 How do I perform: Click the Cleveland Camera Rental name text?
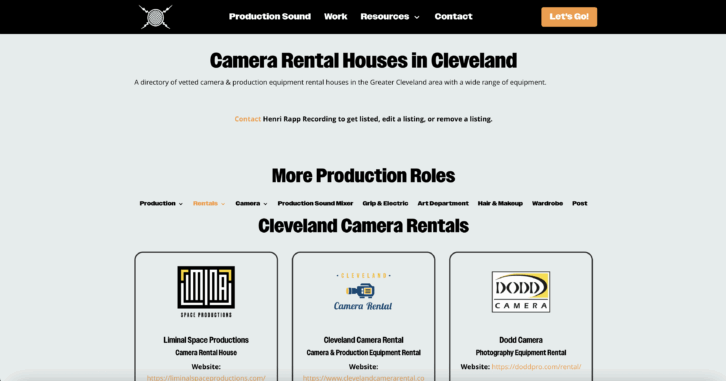pyautogui.click(x=363, y=340)
